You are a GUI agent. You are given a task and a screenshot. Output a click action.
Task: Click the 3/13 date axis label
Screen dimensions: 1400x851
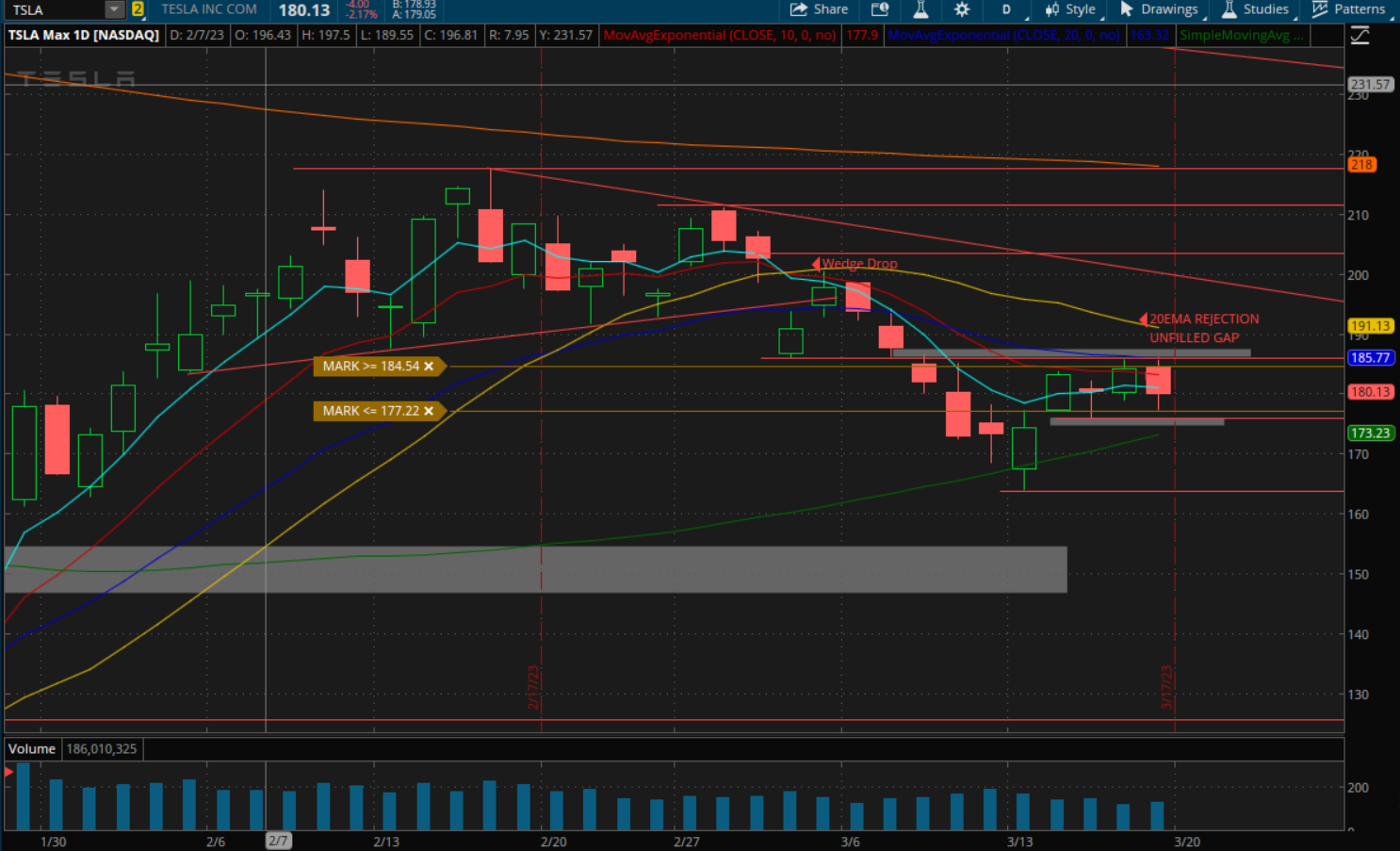[1019, 842]
